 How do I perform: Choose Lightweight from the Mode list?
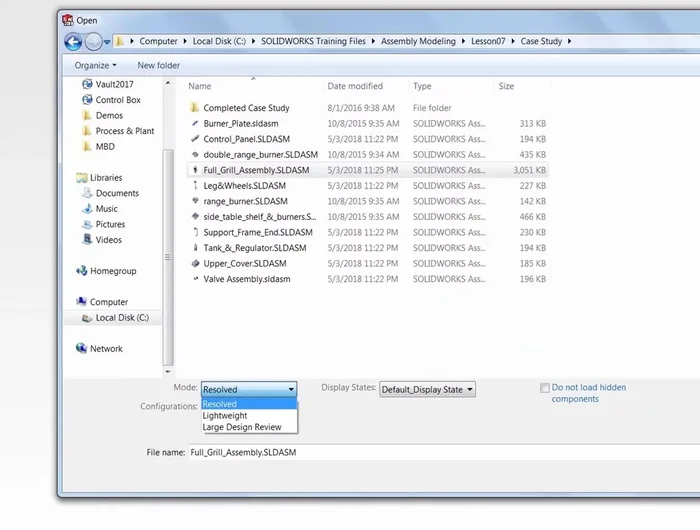225,415
